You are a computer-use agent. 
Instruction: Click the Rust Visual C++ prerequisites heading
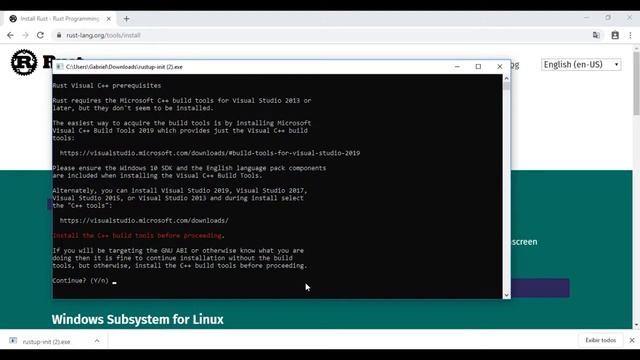pos(107,86)
